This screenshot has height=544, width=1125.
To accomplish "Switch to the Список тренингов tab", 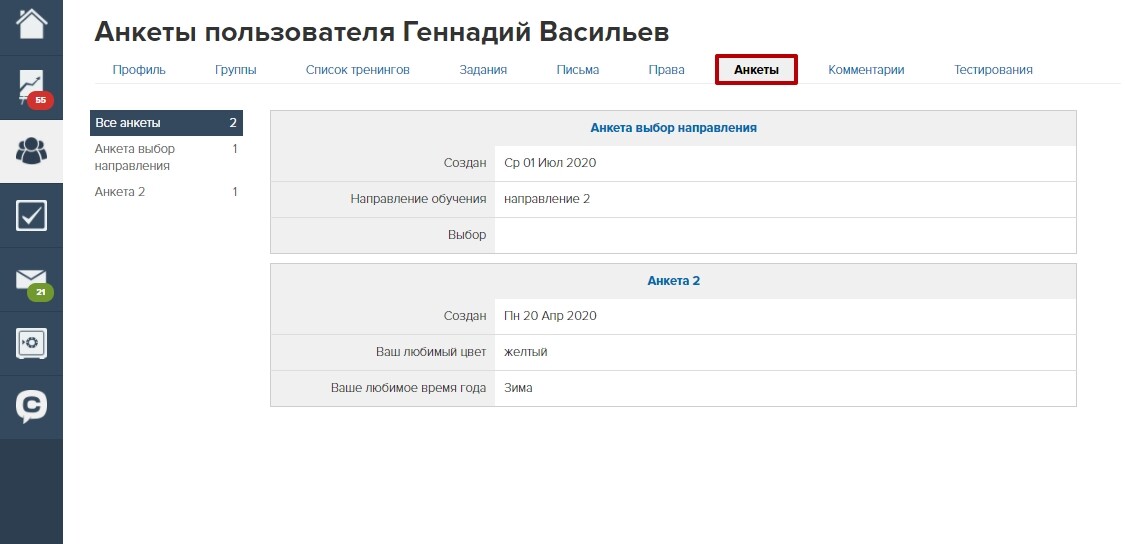I will [x=357, y=70].
